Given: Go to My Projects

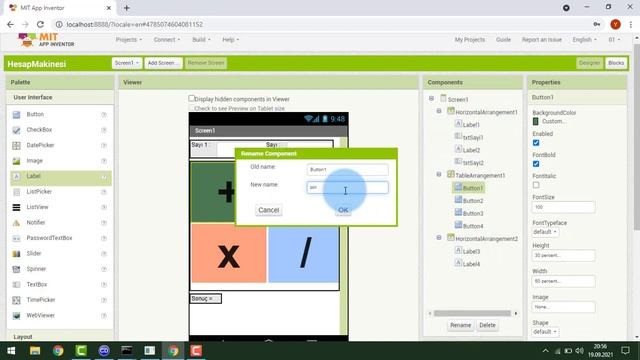Looking at the screenshot, I should pos(470,40).
